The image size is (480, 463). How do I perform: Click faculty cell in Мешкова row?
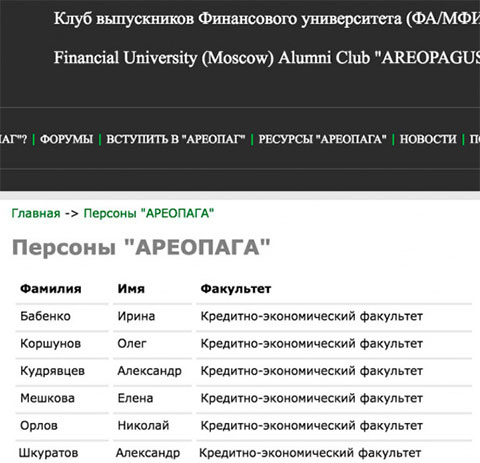(x=312, y=398)
